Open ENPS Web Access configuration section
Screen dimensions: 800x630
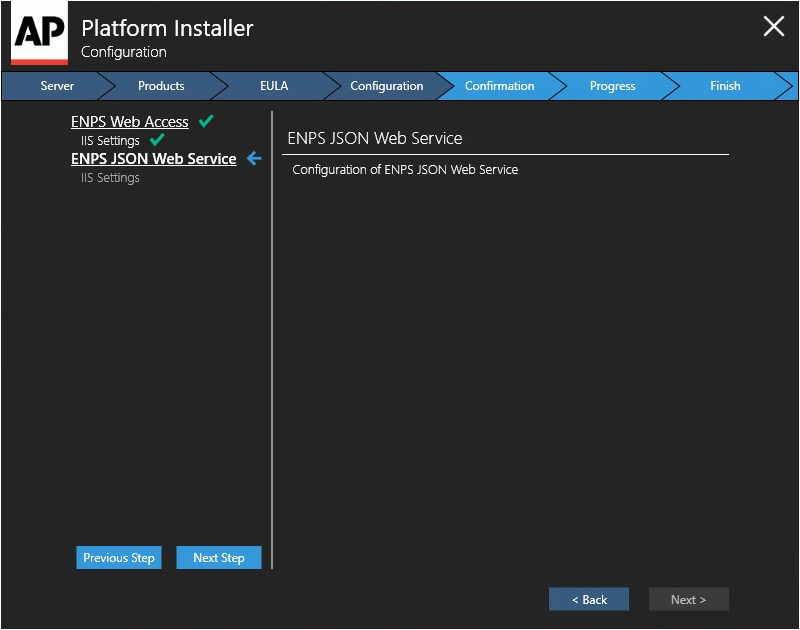click(130, 122)
